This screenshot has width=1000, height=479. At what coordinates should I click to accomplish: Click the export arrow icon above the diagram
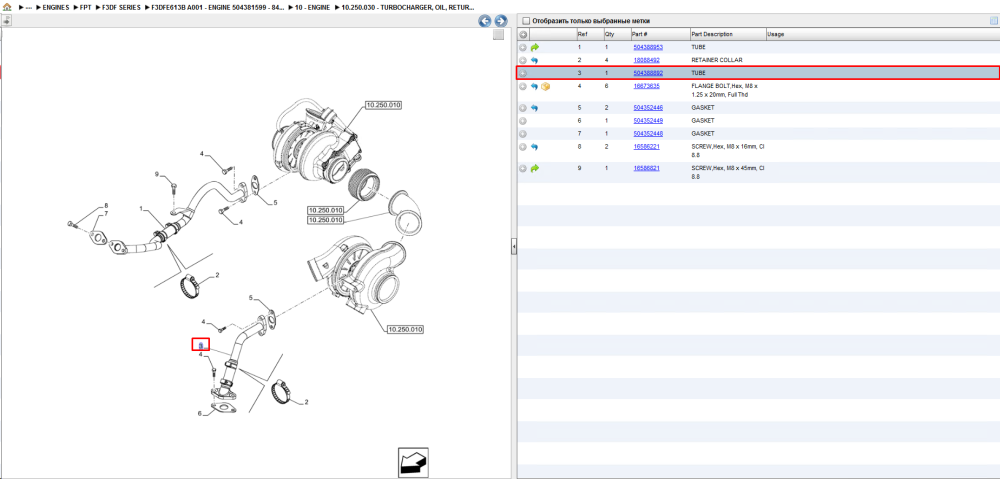coord(6,20)
